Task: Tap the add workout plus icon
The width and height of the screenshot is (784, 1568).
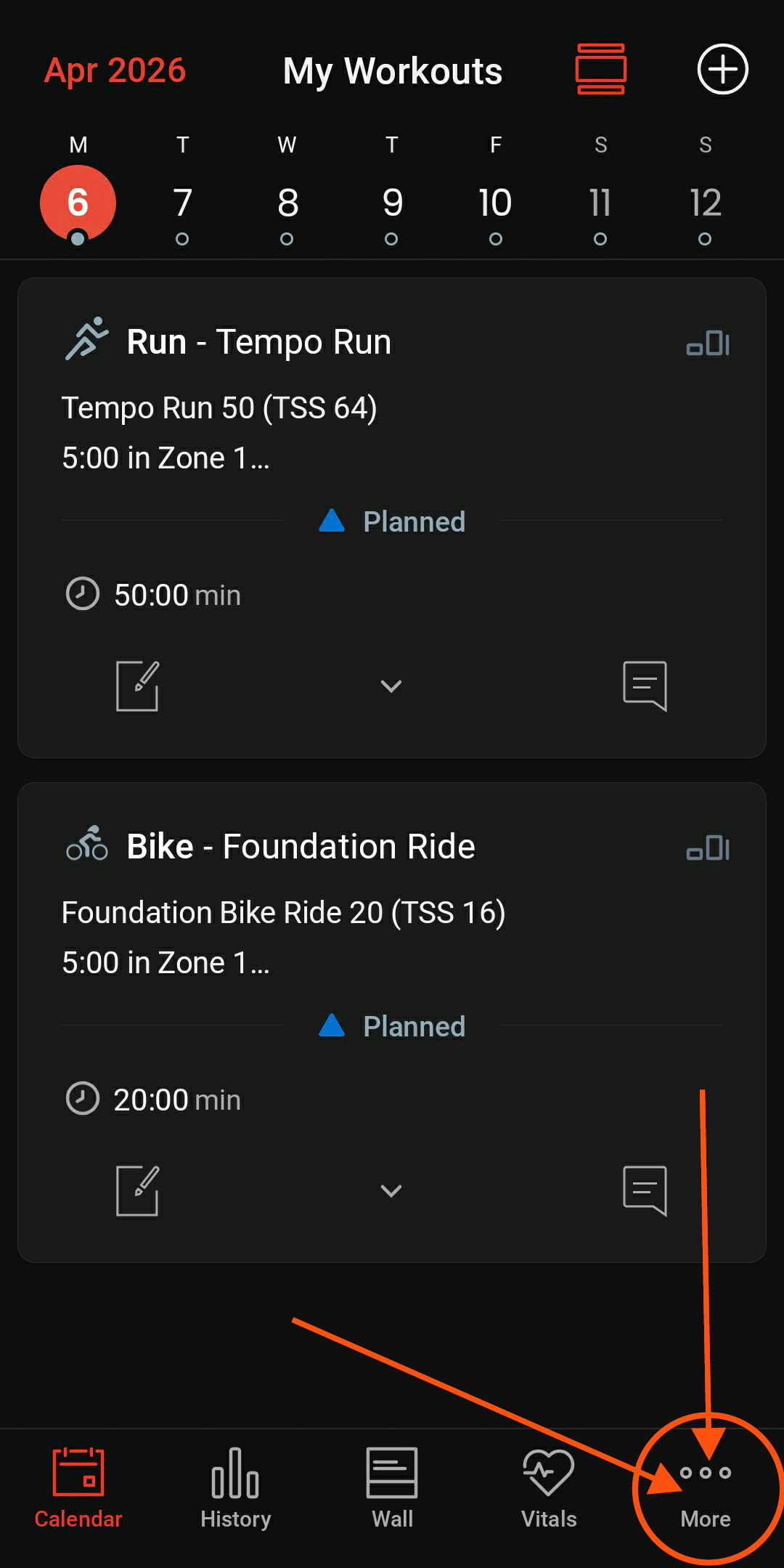Action: 722,70
